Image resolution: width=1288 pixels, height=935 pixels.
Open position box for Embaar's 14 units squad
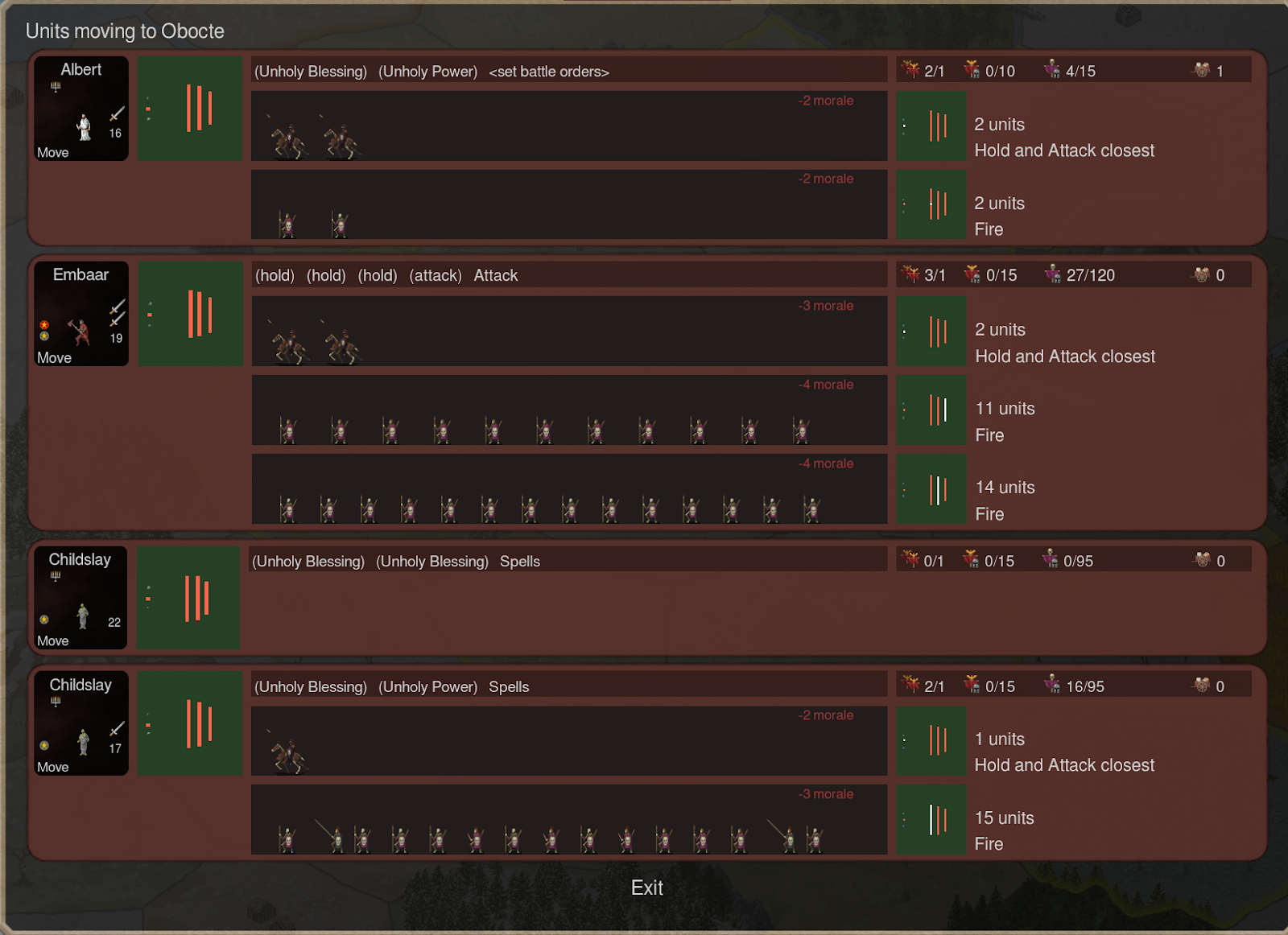[x=931, y=489]
